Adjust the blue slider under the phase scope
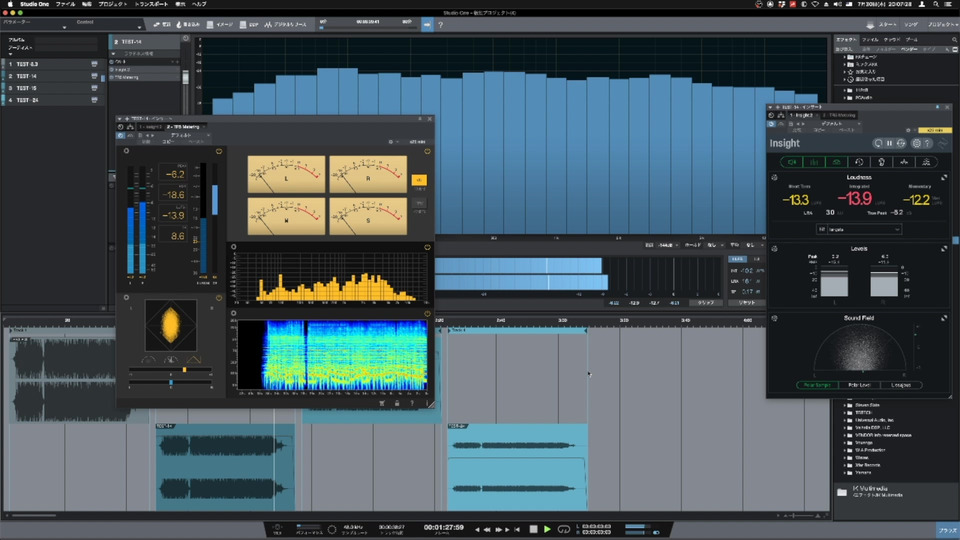This screenshot has width=960, height=540. [171, 381]
